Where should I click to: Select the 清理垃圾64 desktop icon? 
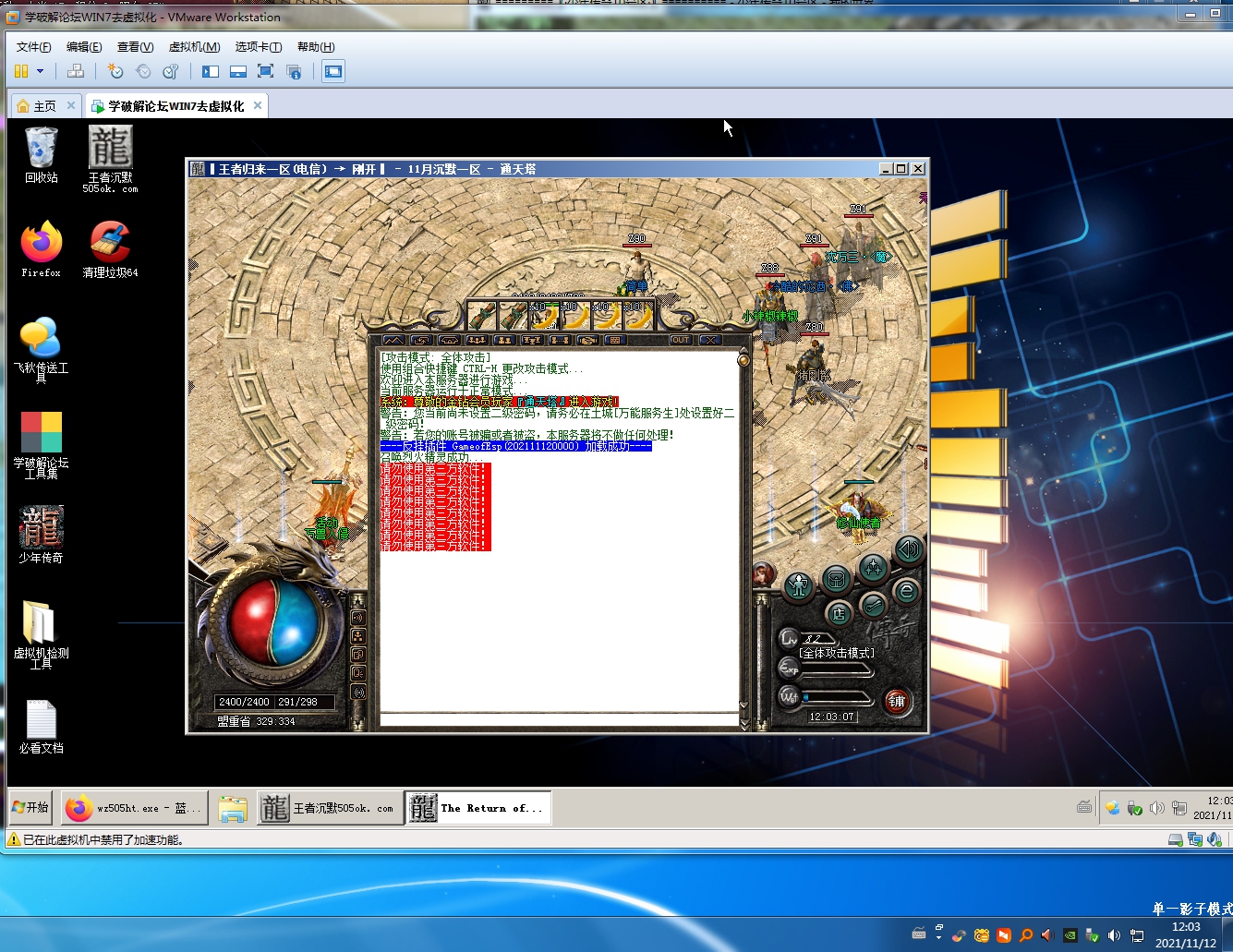click(111, 249)
